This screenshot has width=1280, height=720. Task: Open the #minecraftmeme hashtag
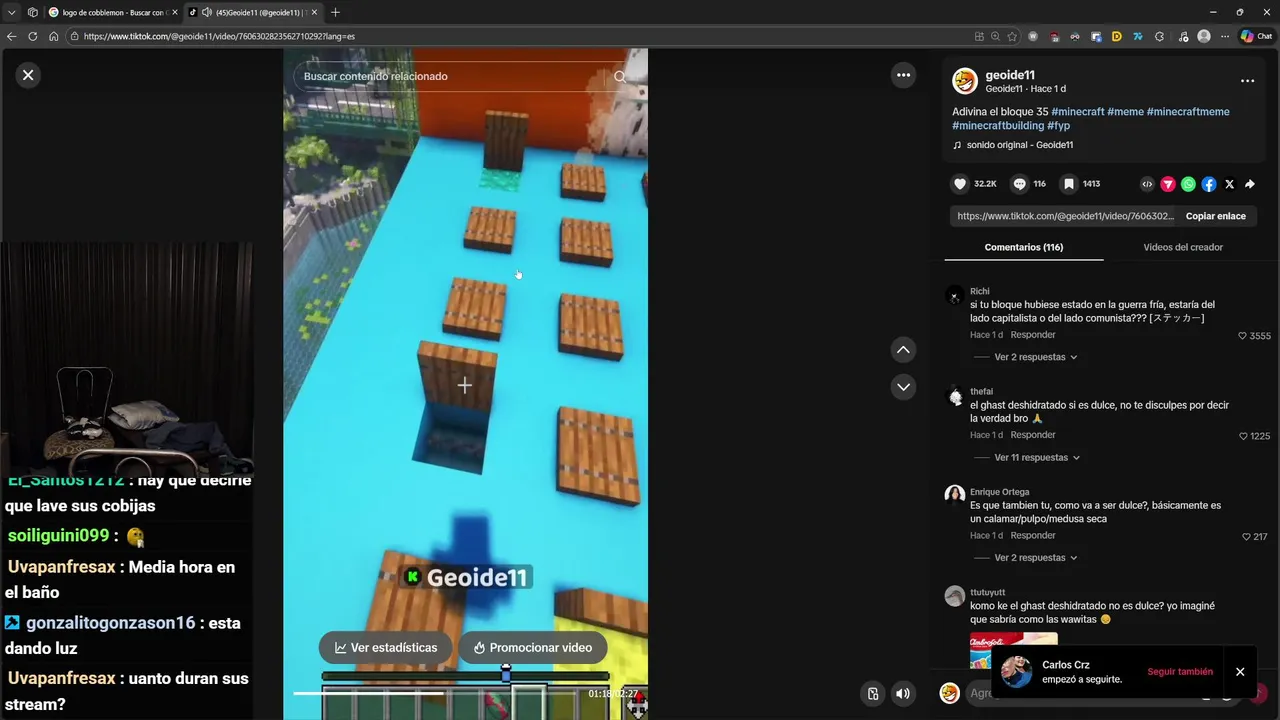click(1188, 112)
